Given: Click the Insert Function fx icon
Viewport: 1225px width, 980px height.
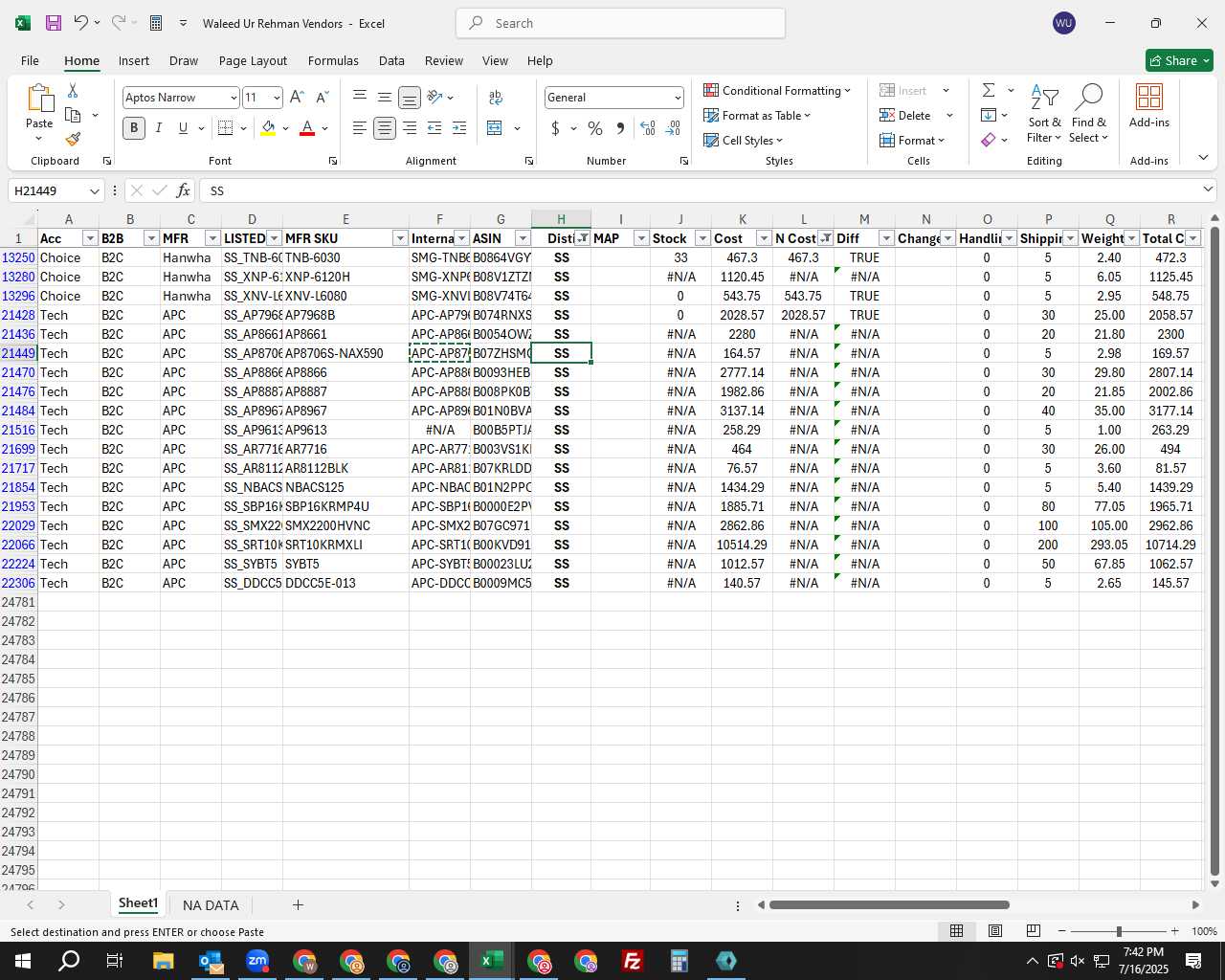Looking at the screenshot, I should (183, 190).
